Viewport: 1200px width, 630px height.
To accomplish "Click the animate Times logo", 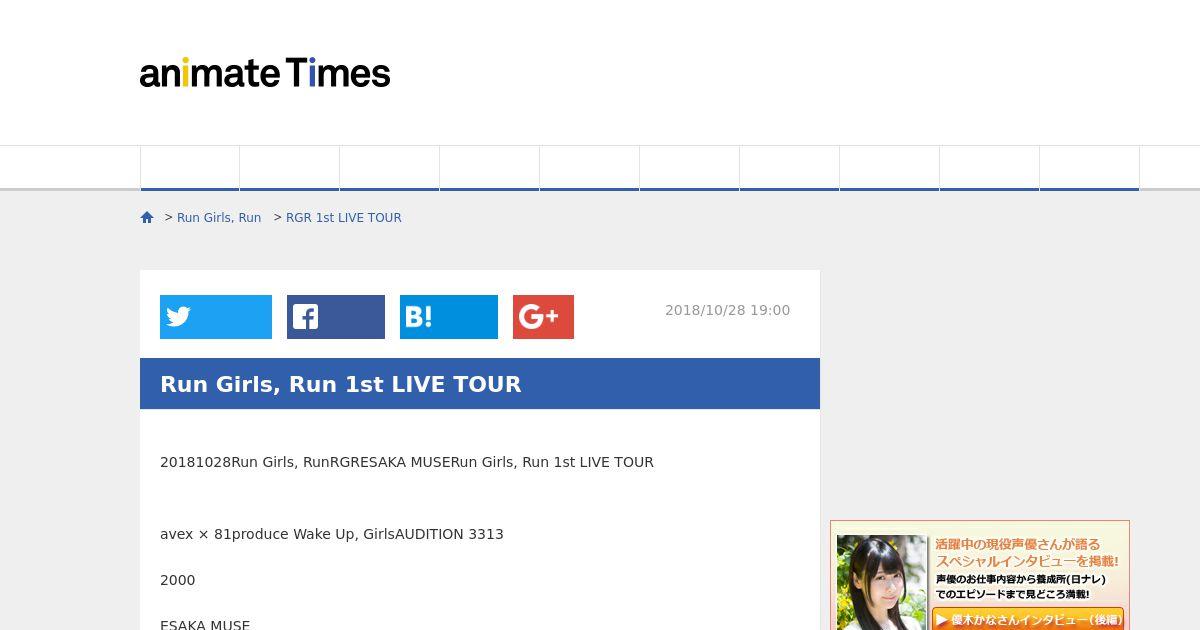I will [265, 73].
